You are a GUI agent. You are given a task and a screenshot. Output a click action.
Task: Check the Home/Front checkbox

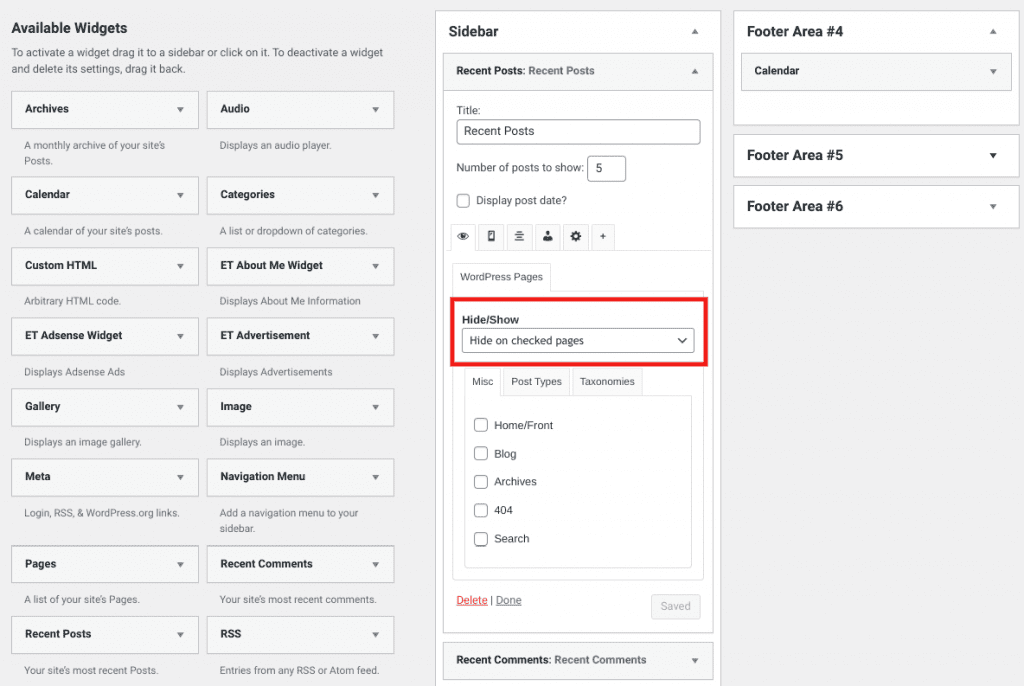[x=481, y=425]
